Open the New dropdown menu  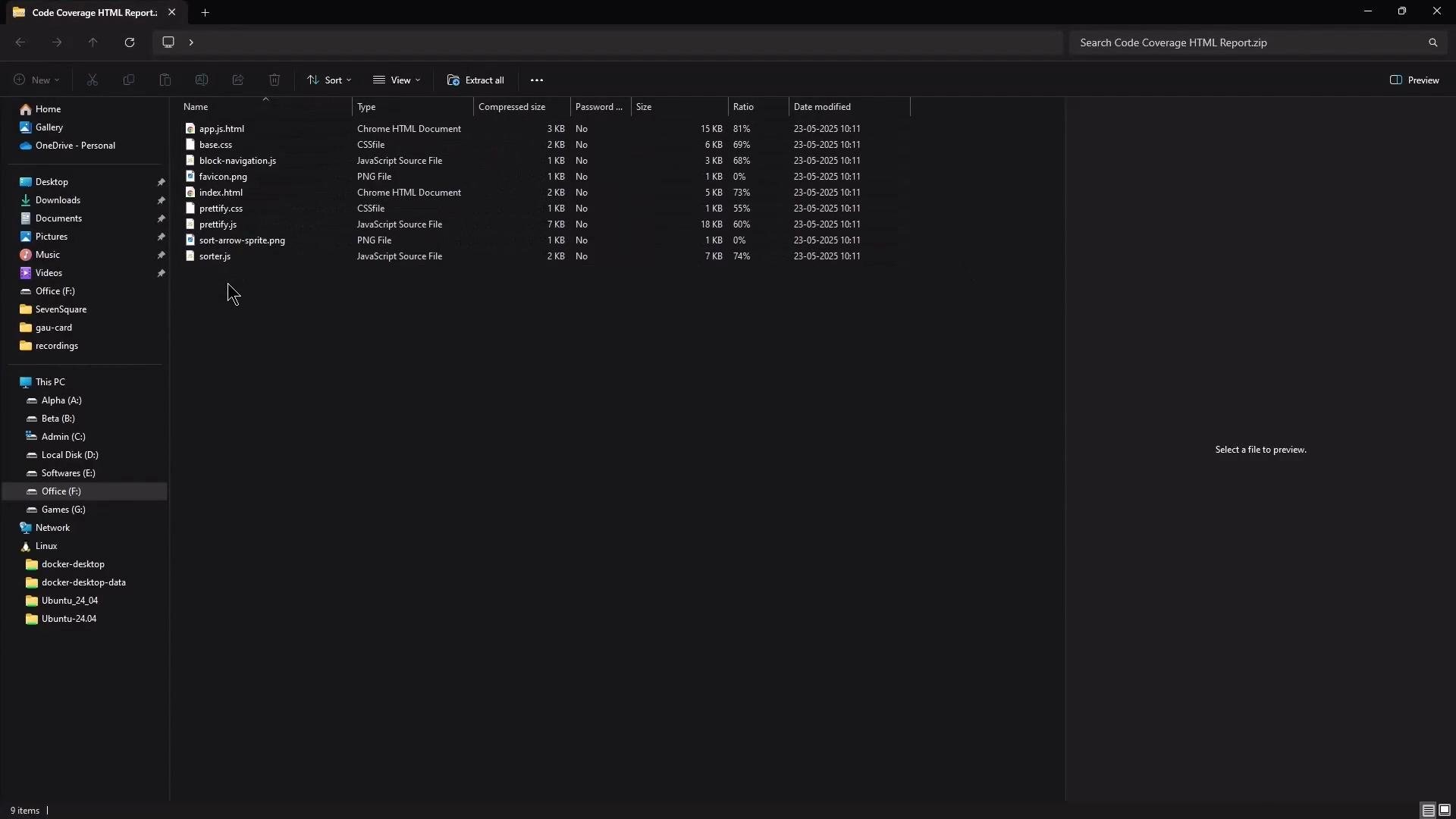[x=36, y=80]
